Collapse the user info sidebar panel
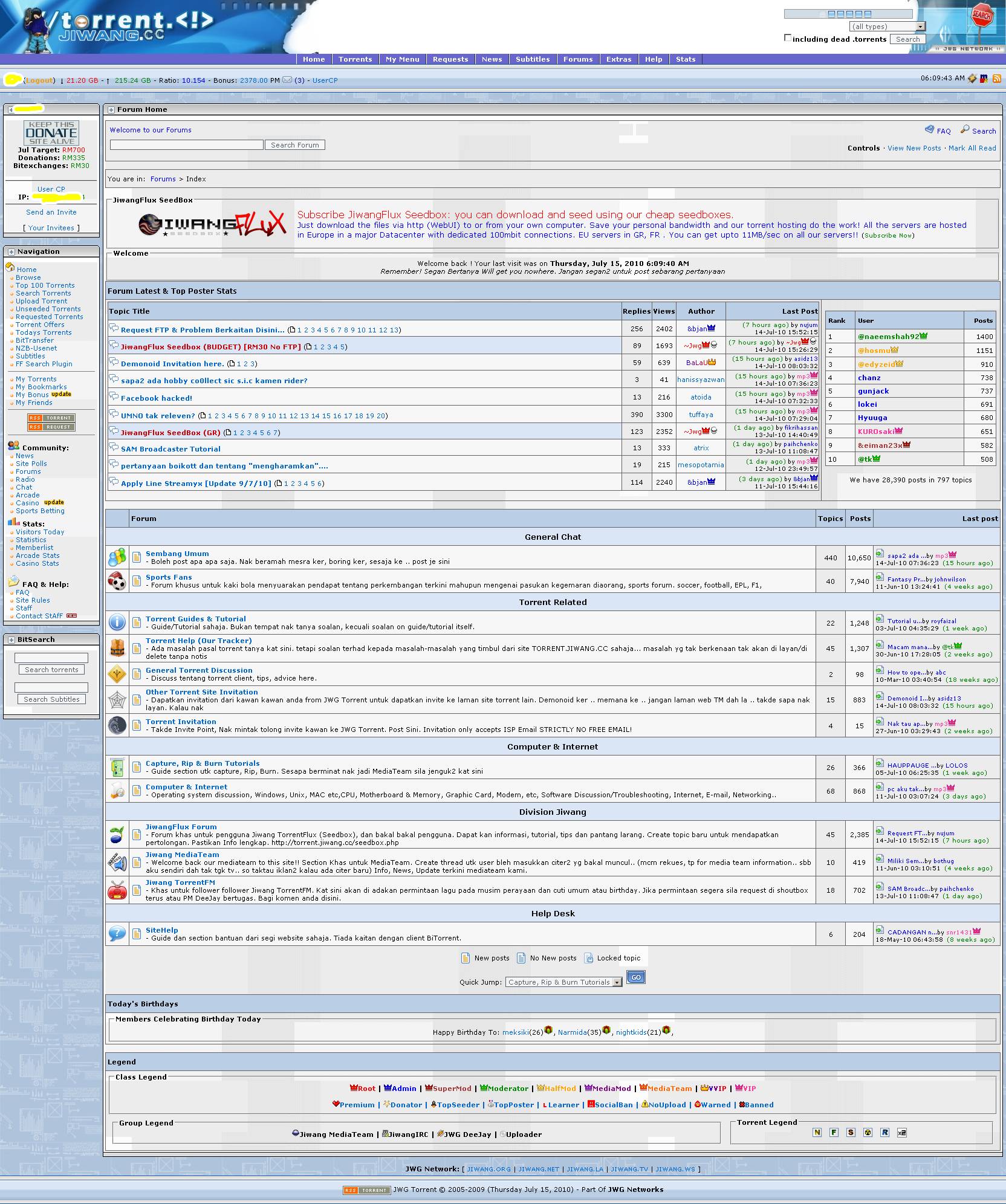Viewport: 1006px width, 1204px height. point(11,110)
